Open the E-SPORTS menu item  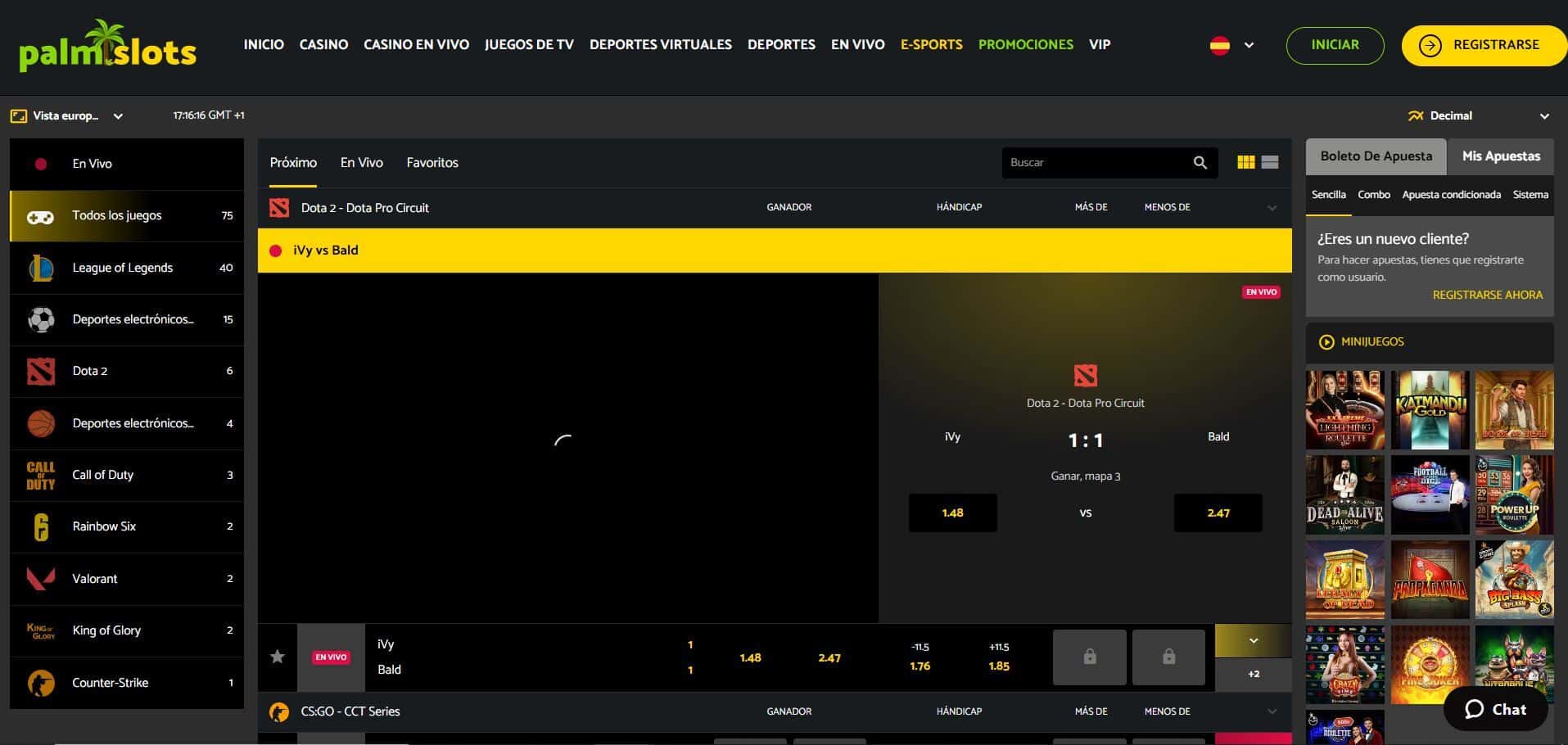(931, 45)
